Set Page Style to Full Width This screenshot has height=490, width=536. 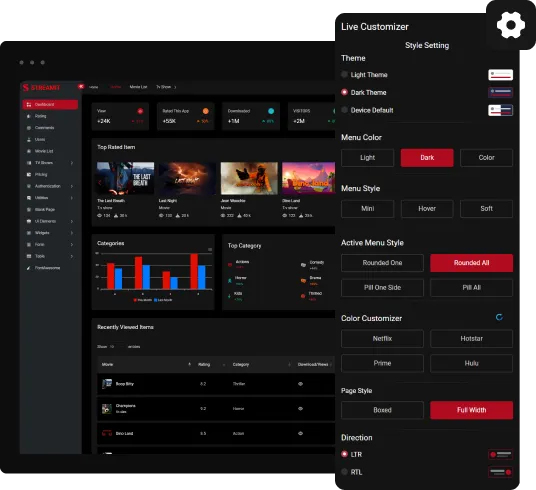click(471, 410)
